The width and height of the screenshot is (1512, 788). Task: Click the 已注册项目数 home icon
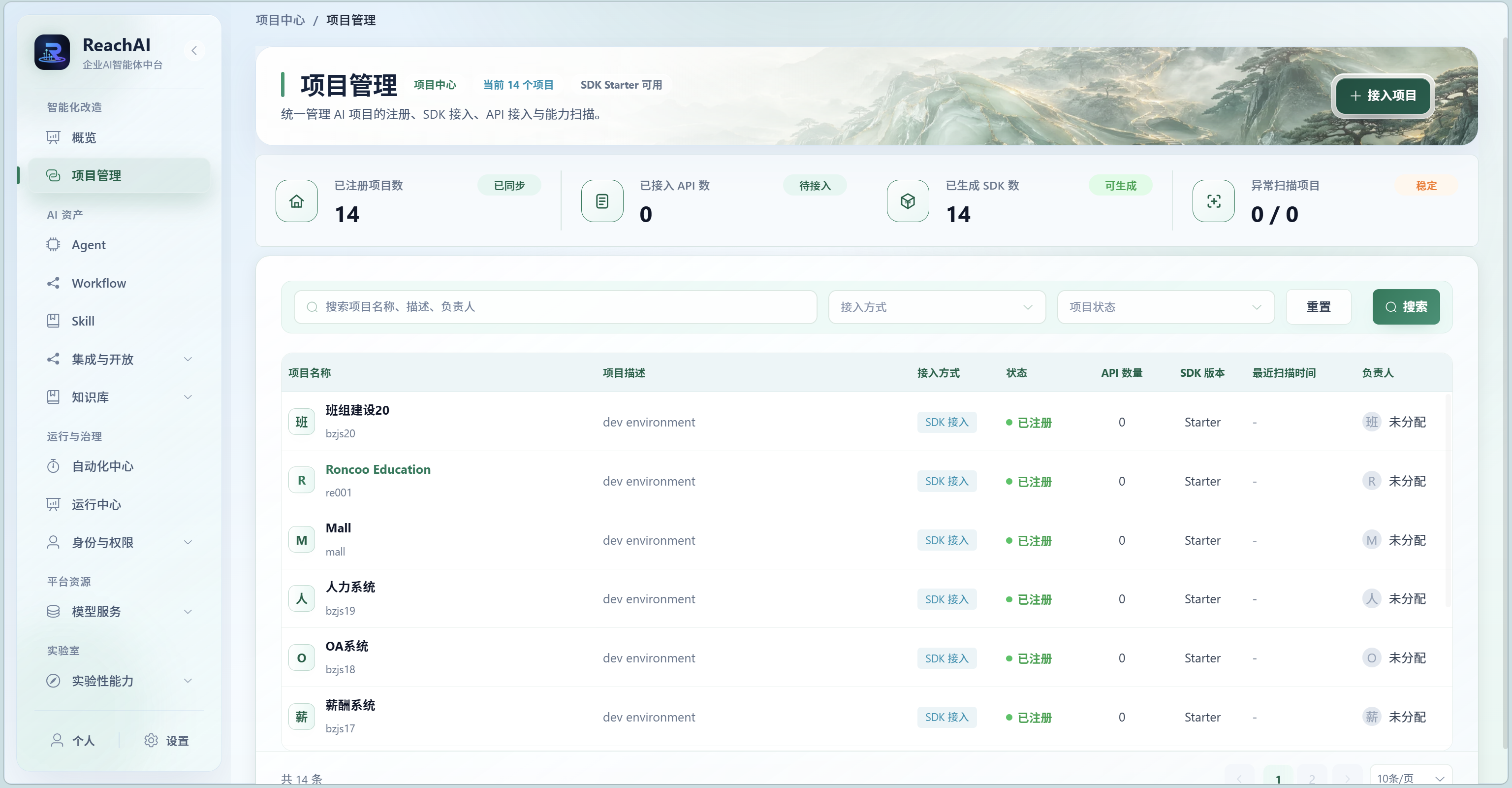coord(297,201)
